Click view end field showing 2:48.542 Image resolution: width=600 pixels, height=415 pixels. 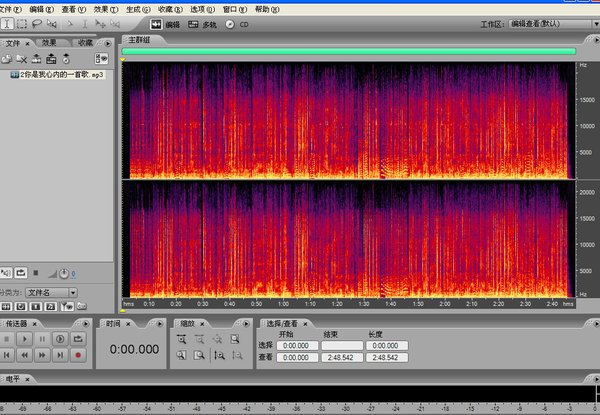(x=342, y=358)
